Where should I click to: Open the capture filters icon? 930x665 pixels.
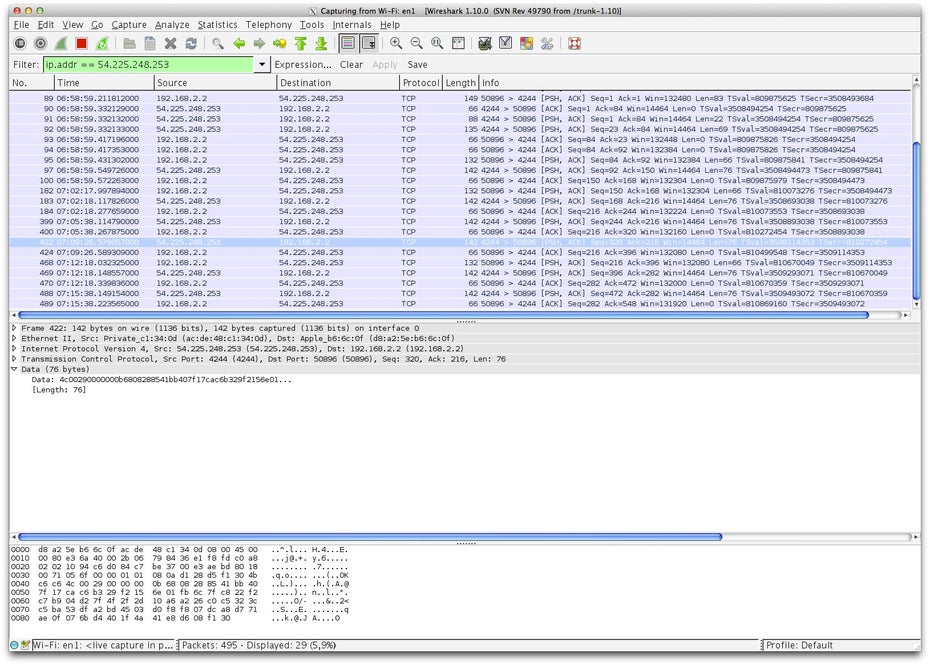coord(485,43)
